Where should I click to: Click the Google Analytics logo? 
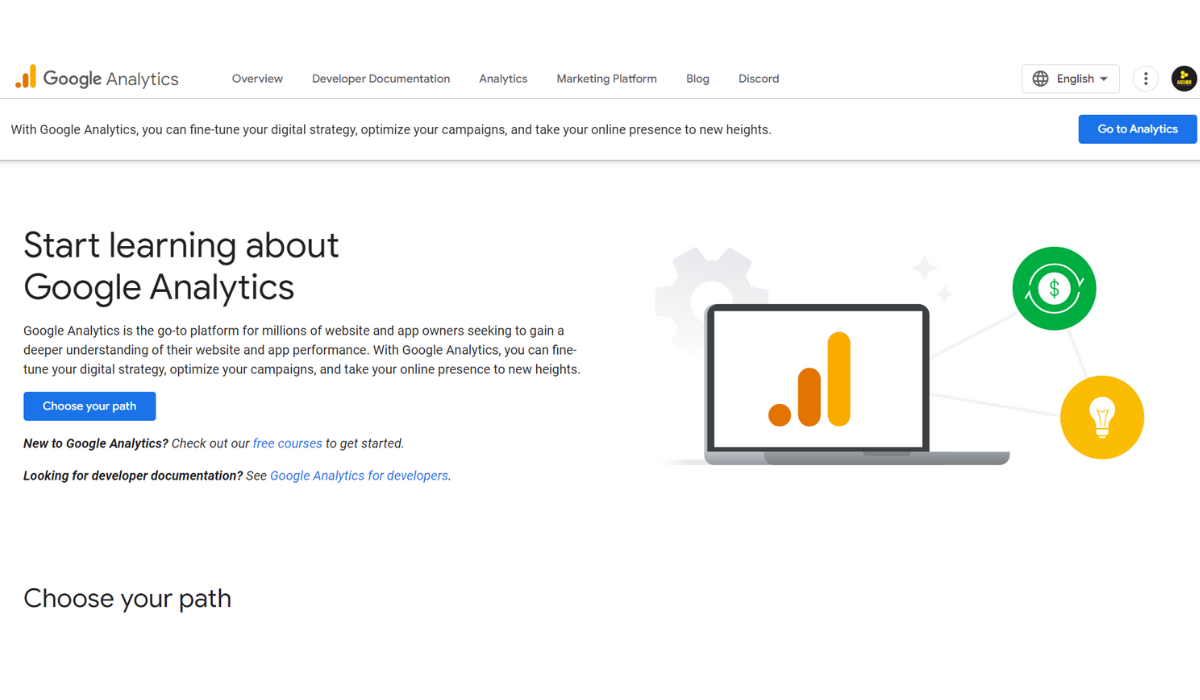point(97,78)
